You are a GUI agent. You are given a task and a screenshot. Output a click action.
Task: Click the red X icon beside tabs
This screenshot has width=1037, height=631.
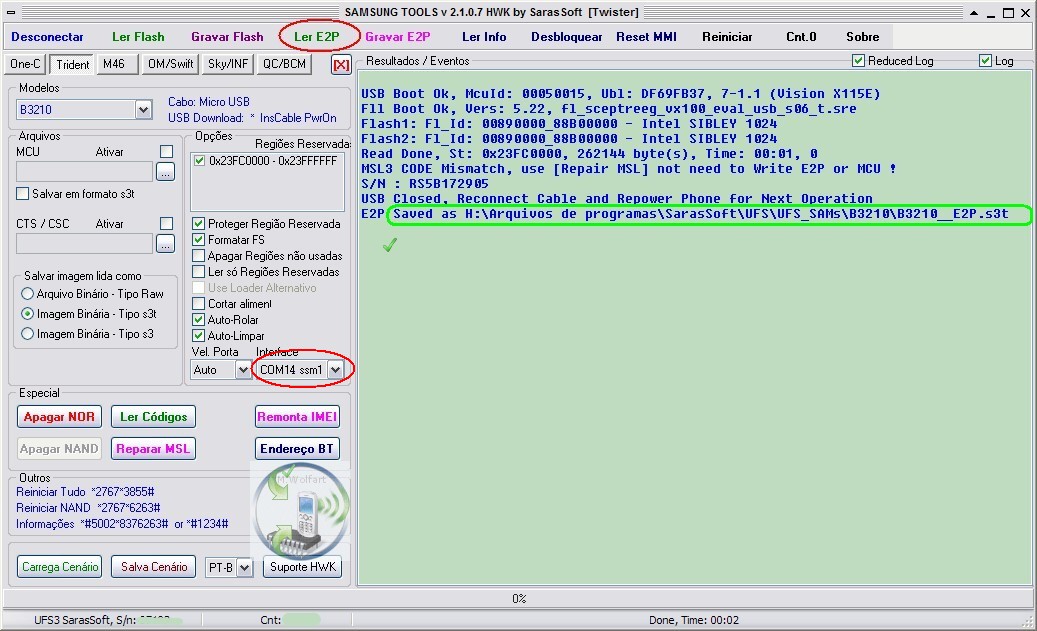pyautogui.click(x=341, y=65)
